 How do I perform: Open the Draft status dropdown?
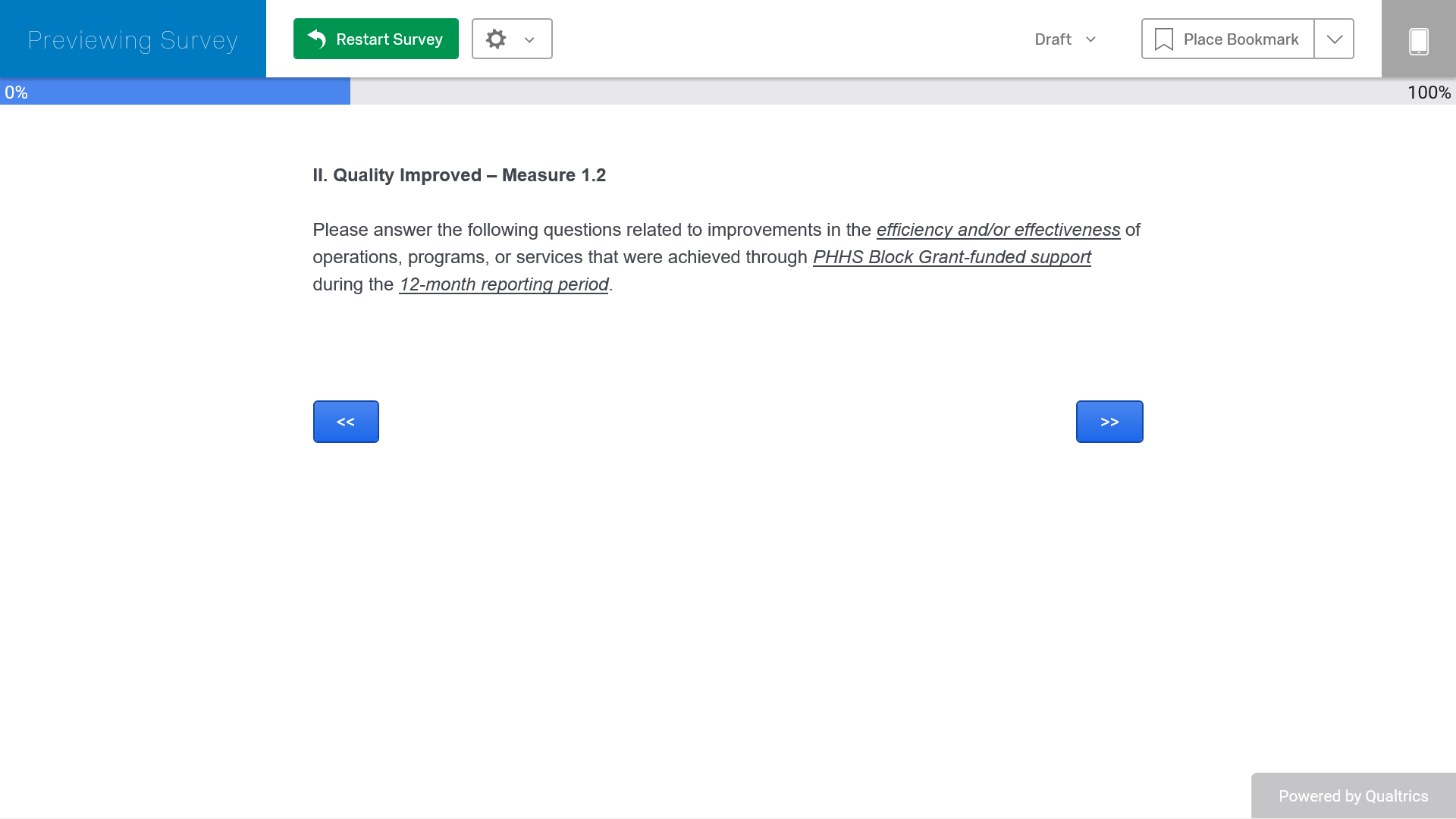coord(1065,39)
